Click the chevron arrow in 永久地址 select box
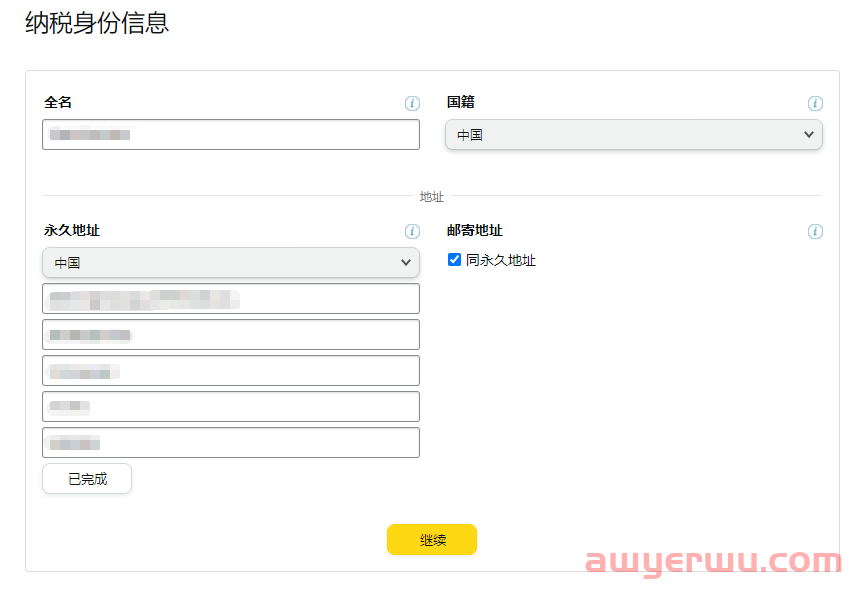 (x=406, y=262)
